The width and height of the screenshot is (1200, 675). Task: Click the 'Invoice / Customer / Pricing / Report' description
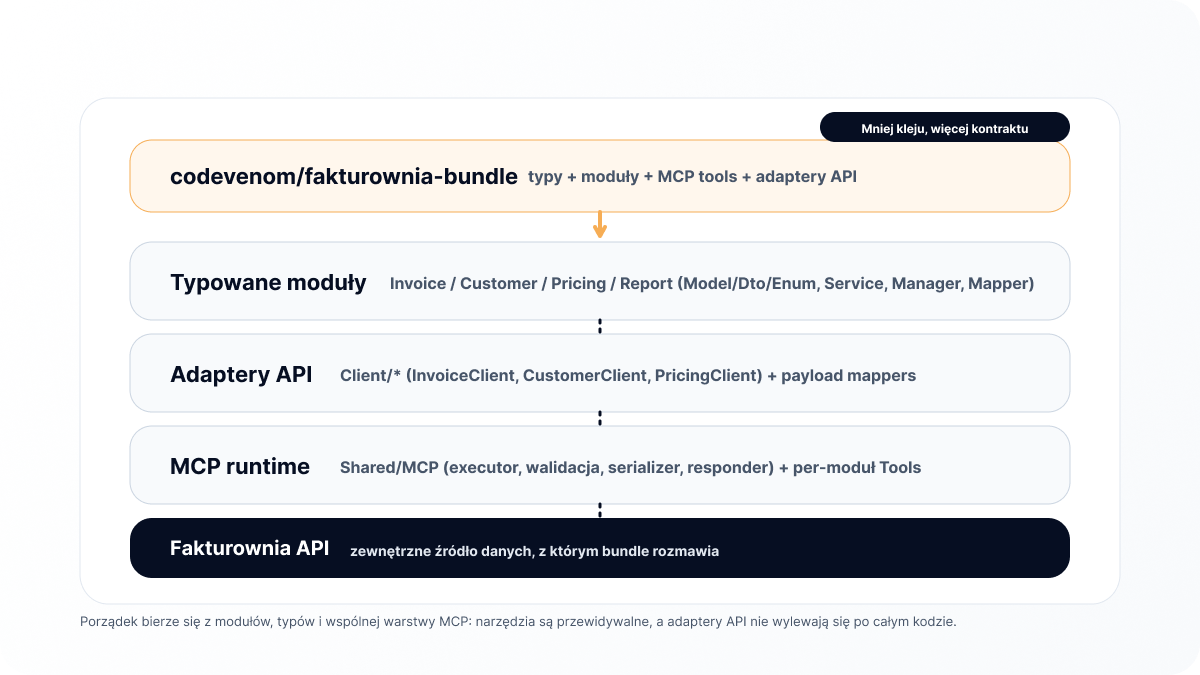pyautogui.click(x=712, y=284)
